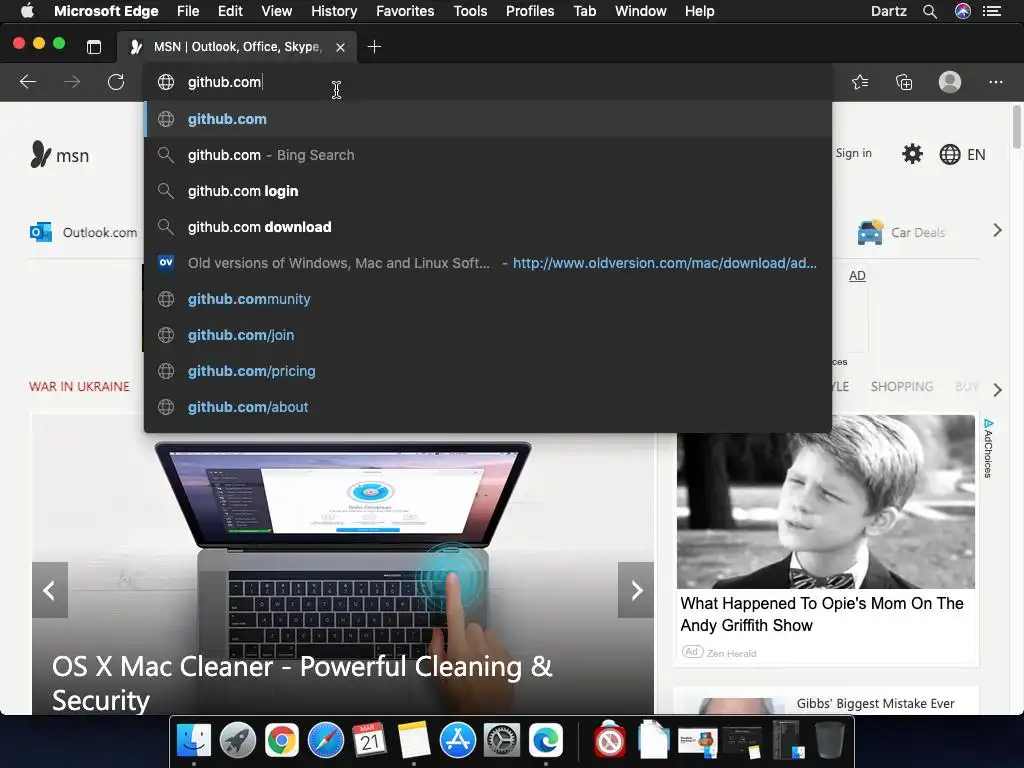
Task: Open the History menu
Action: pos(334,11)
